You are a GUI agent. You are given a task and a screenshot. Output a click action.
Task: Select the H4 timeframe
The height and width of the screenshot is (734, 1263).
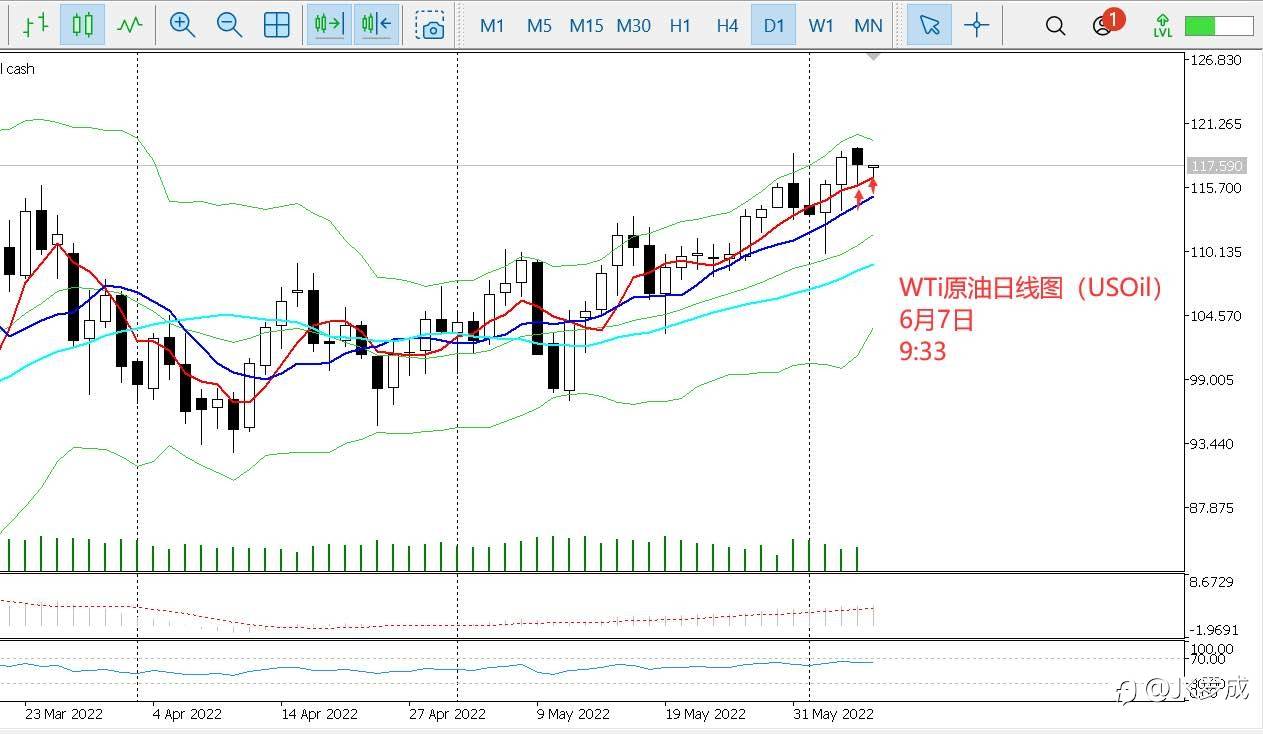point(727,25)
